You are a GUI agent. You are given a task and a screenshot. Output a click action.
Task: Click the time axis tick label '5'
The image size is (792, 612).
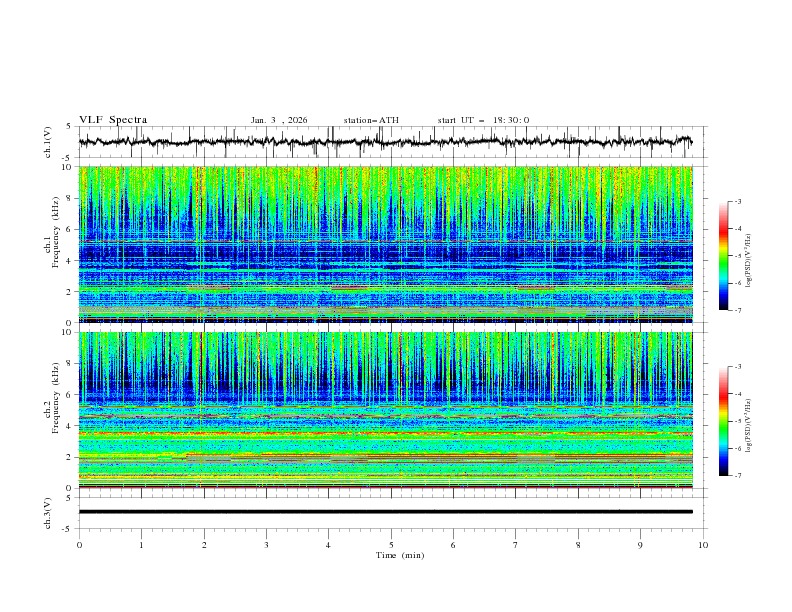click(x=391, y=545)
